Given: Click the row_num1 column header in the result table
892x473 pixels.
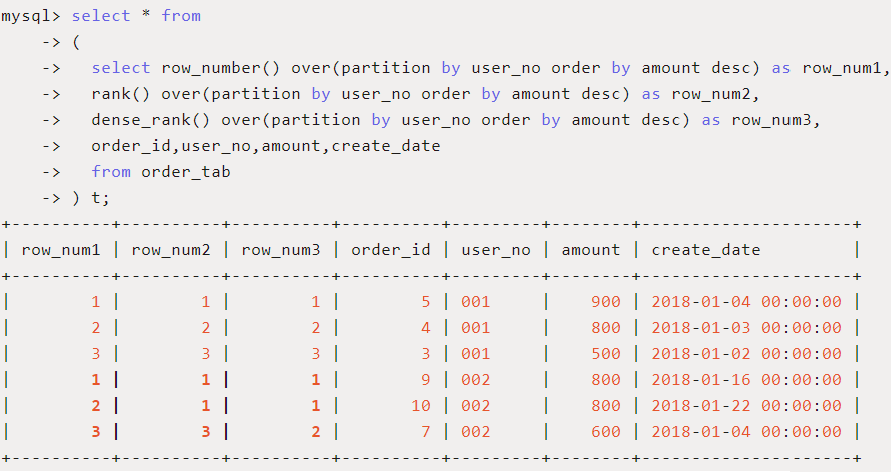Looking at the screenshot, I should point(61,250).
